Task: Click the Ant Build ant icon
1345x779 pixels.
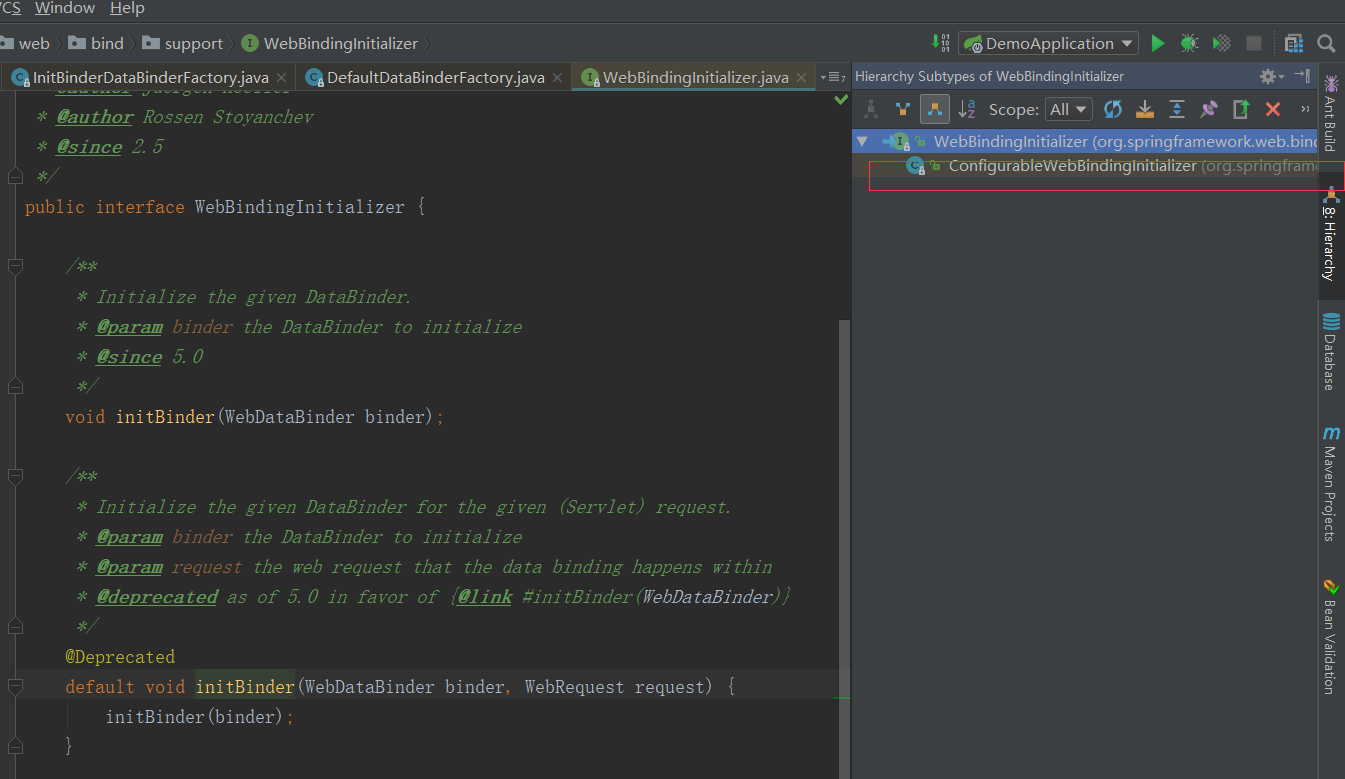Action: [x=1331, y=83]
